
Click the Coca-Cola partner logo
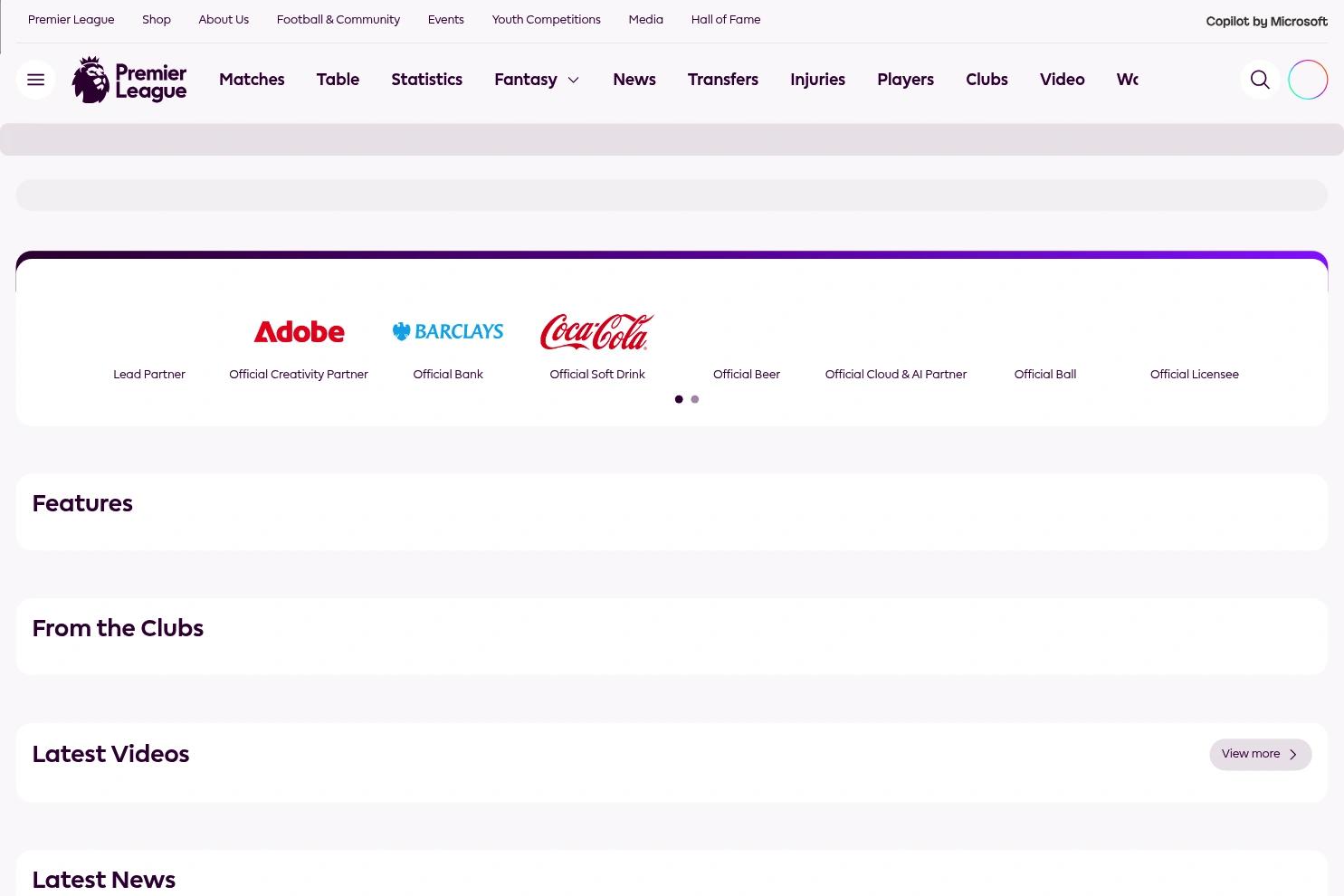(597, 332)
